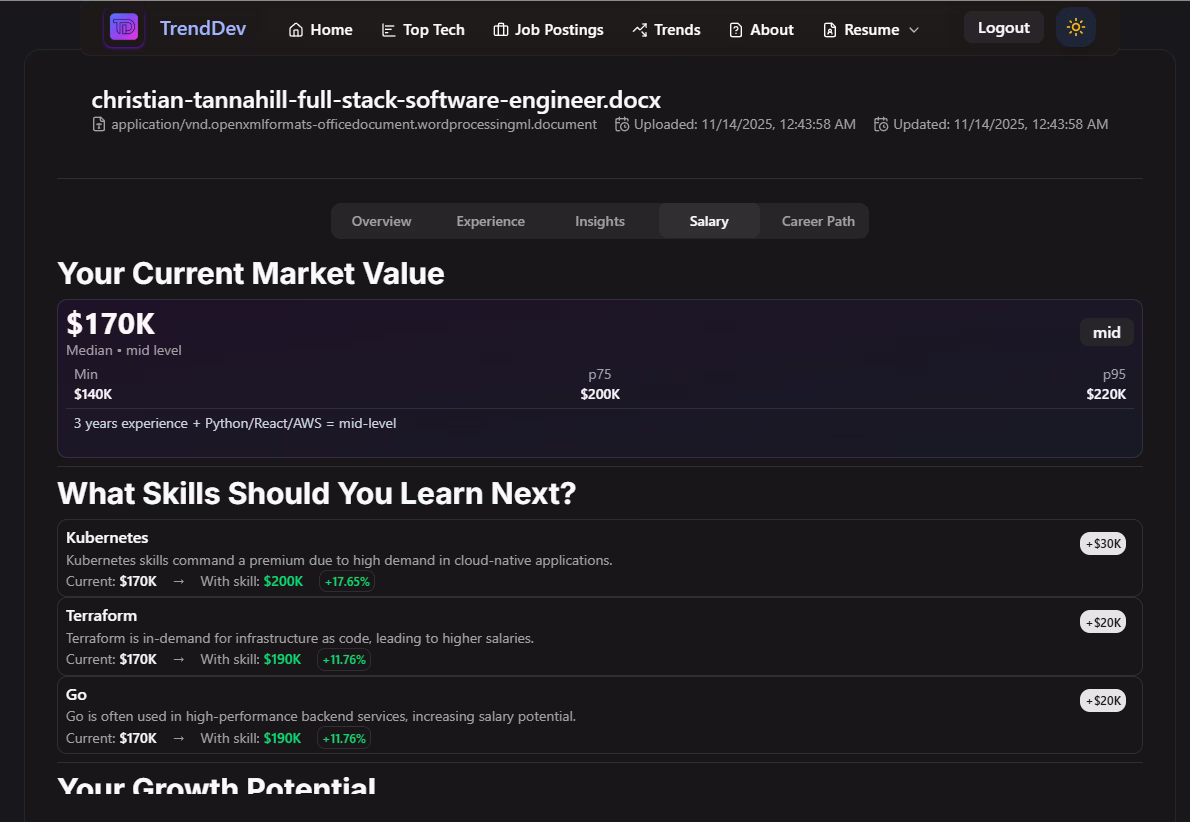Click the file type icon beside the MIME type
The width and height of the screenshot is (1190, 822).
[99, 125]
